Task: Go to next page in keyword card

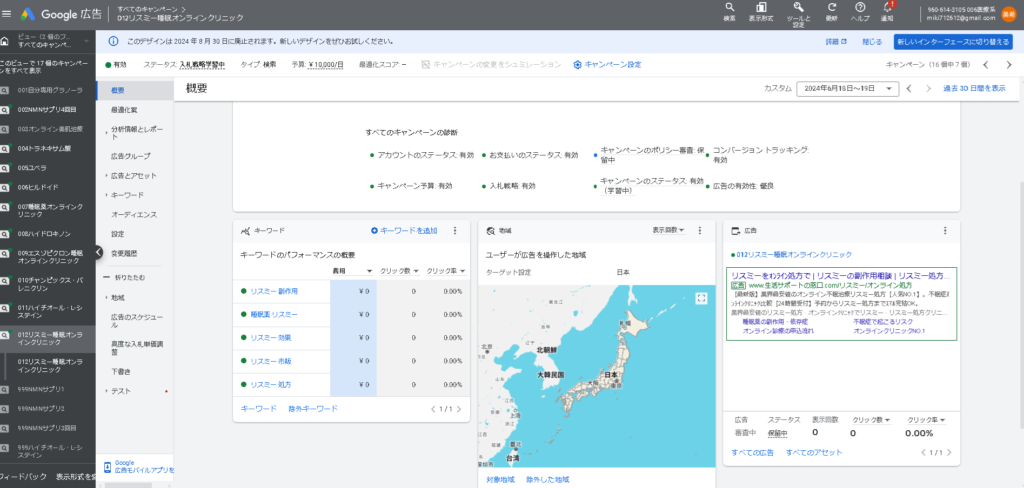Action: pos(459,409)
